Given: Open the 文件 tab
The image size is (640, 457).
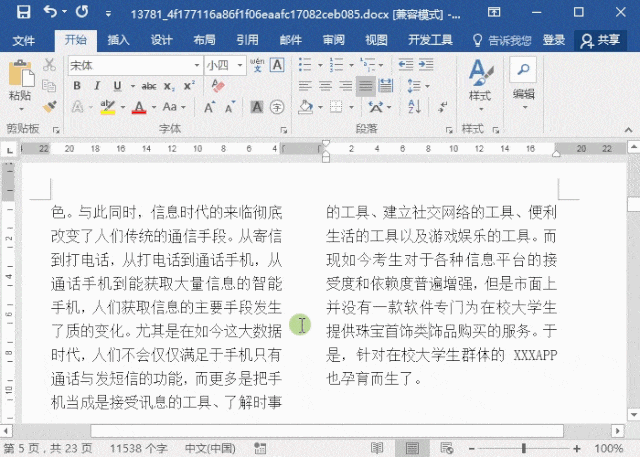Looking at the screenshot, I should [24, 40].
